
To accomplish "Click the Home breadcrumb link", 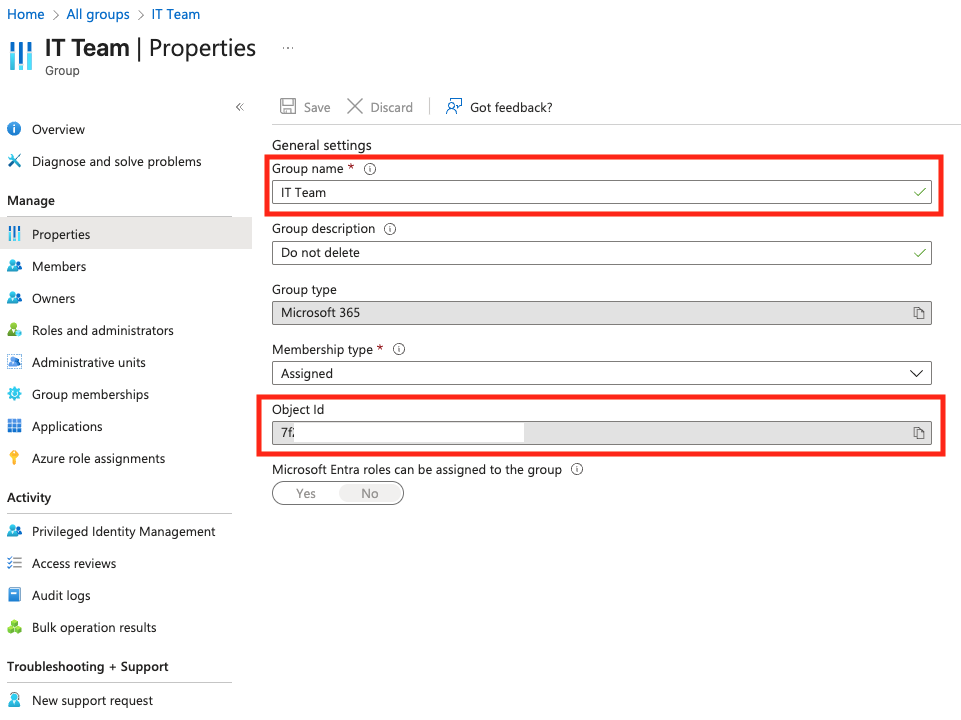I will tap(26, 14).
